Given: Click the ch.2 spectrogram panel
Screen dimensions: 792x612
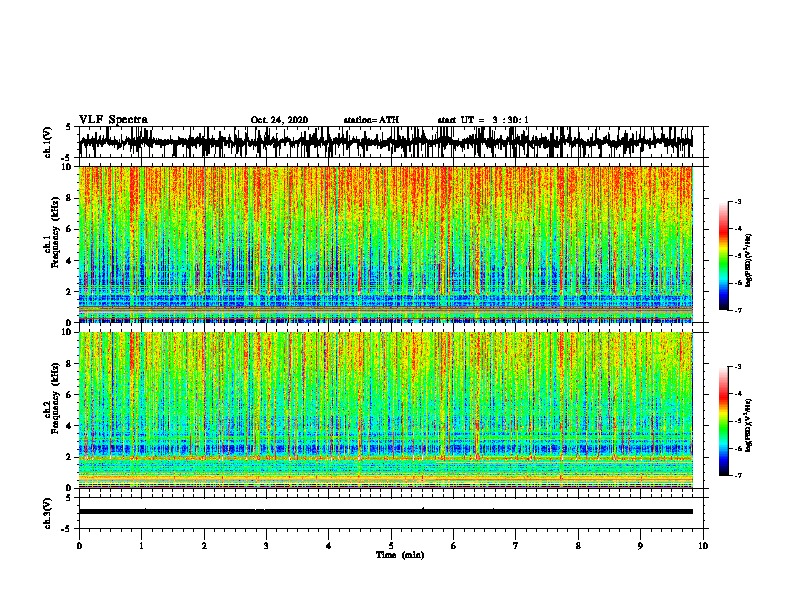Looking at the screenshot, I should [x=385, y=410].
